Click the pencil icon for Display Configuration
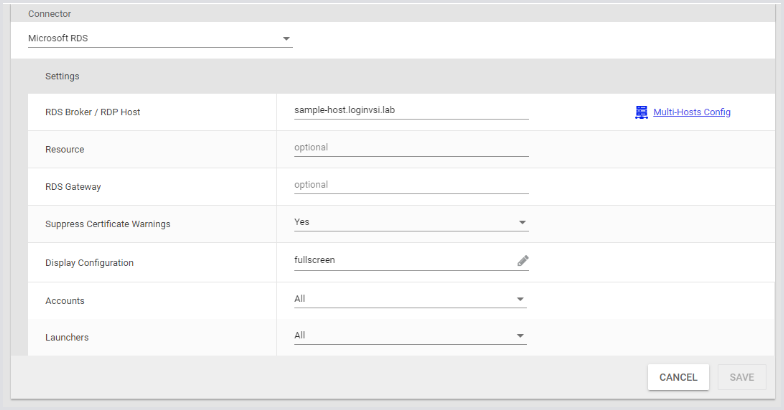 pos(522,260)
